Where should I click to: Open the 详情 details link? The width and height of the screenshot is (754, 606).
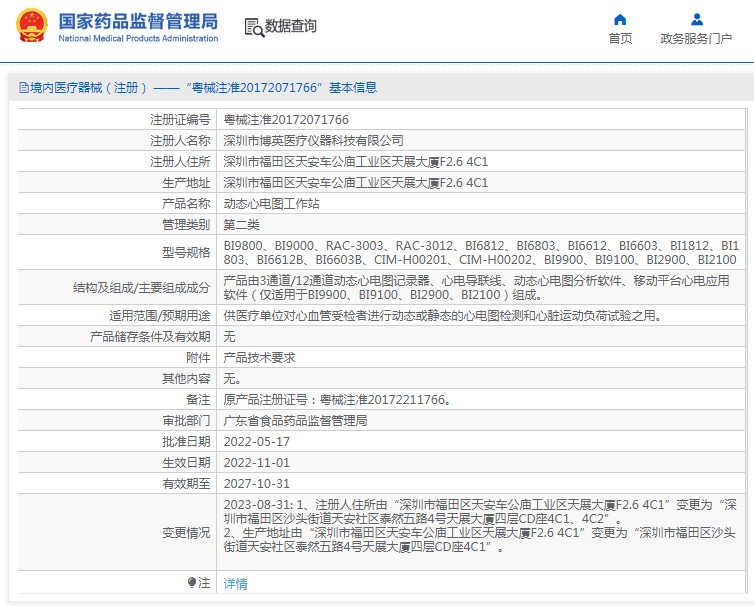click(235, 583)
